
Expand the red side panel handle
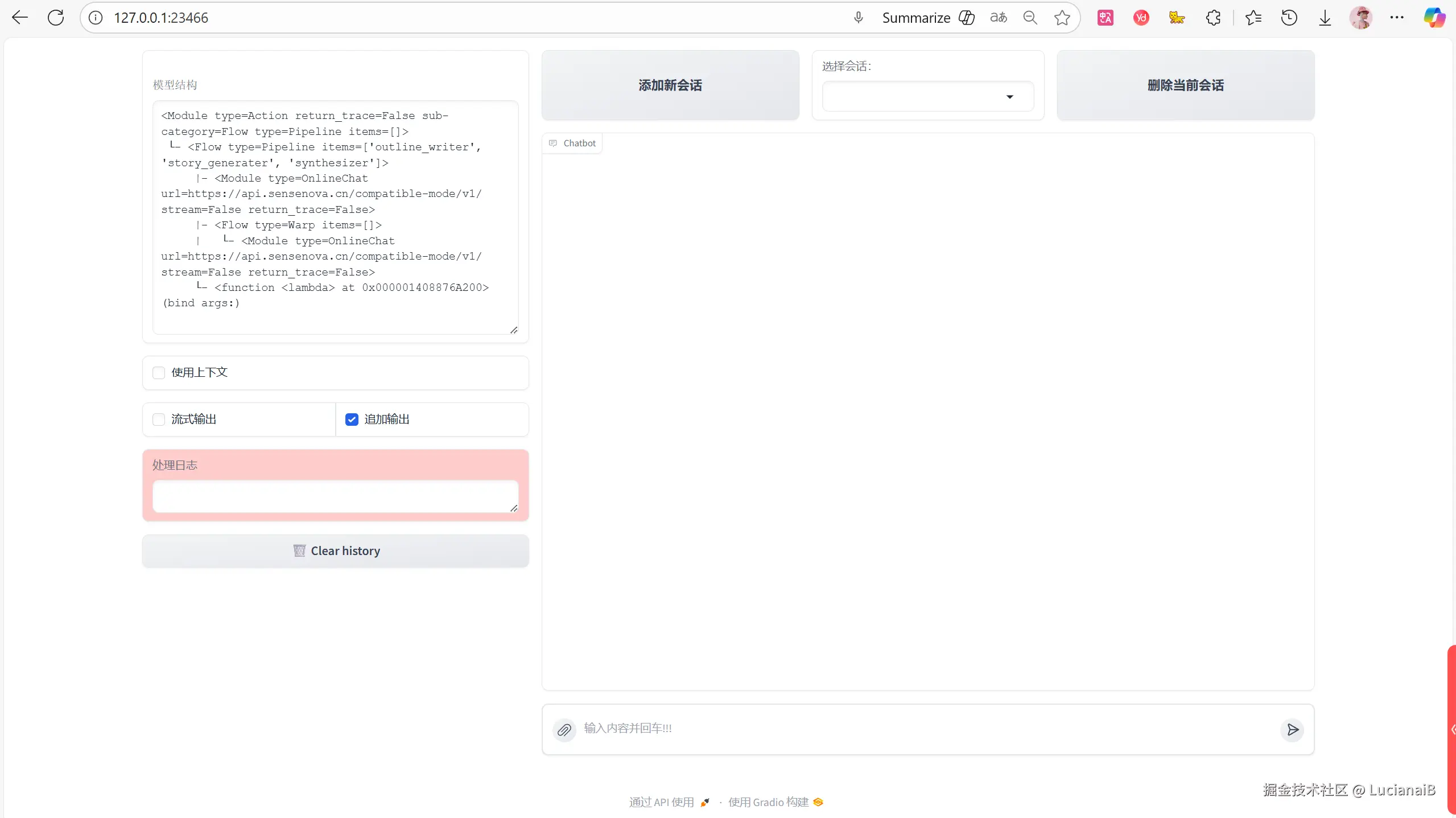1451,730
